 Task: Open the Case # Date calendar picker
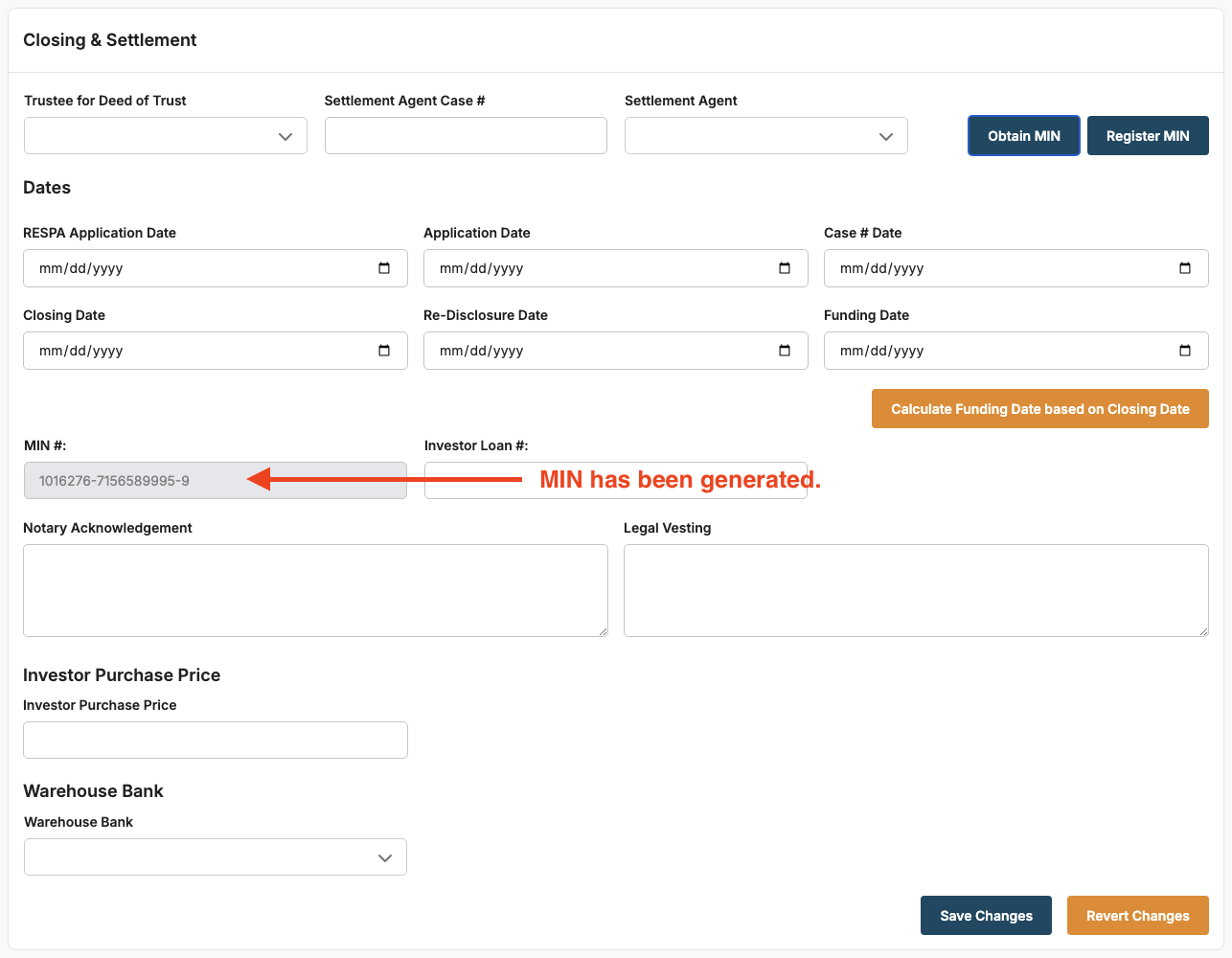pyautogui.click(x=1185, y=268)
